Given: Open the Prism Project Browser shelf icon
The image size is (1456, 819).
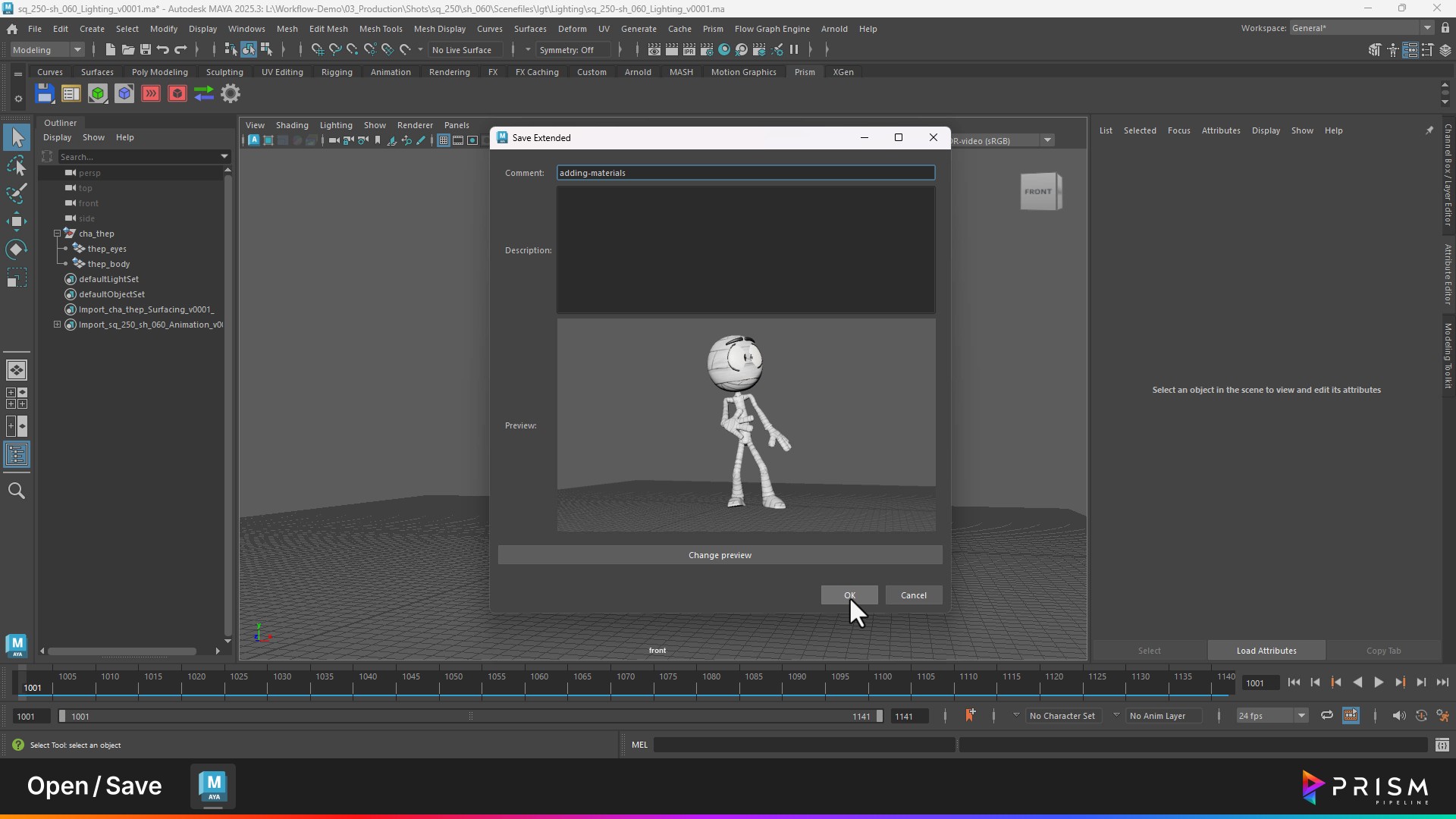Looking at the screenshot, I should click(x=71, y=94).
